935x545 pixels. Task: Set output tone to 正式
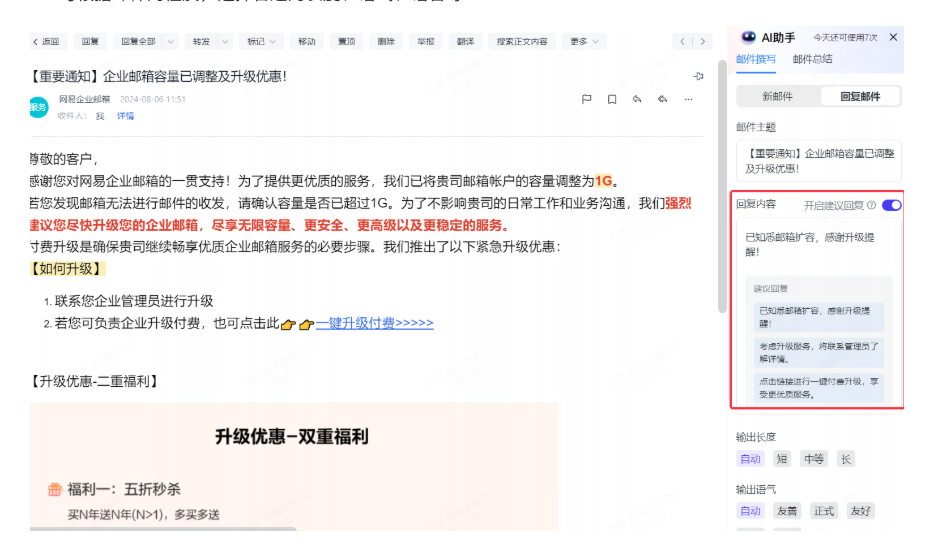coord(824,510)
